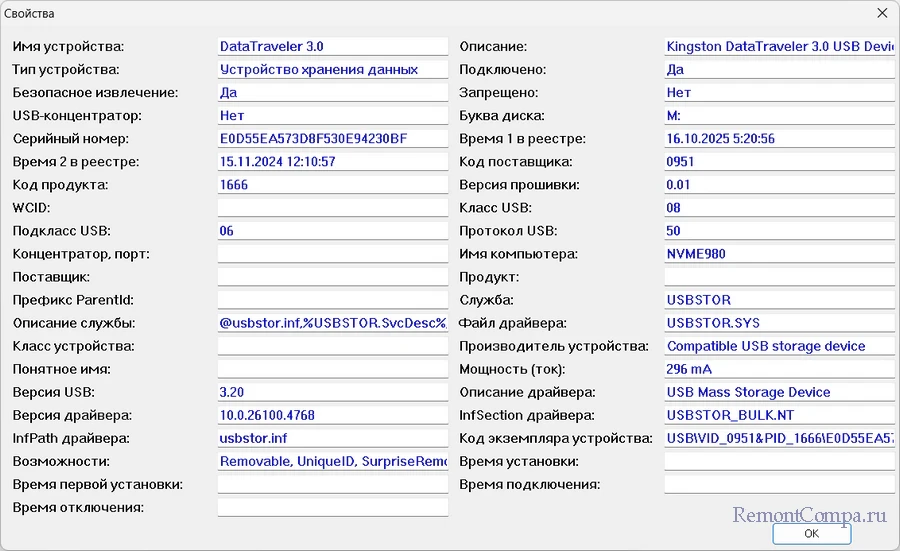This screenshot has height=551, width=900.
Task: Click the empty Время отключения field
Action: click(x=332, y=508)
